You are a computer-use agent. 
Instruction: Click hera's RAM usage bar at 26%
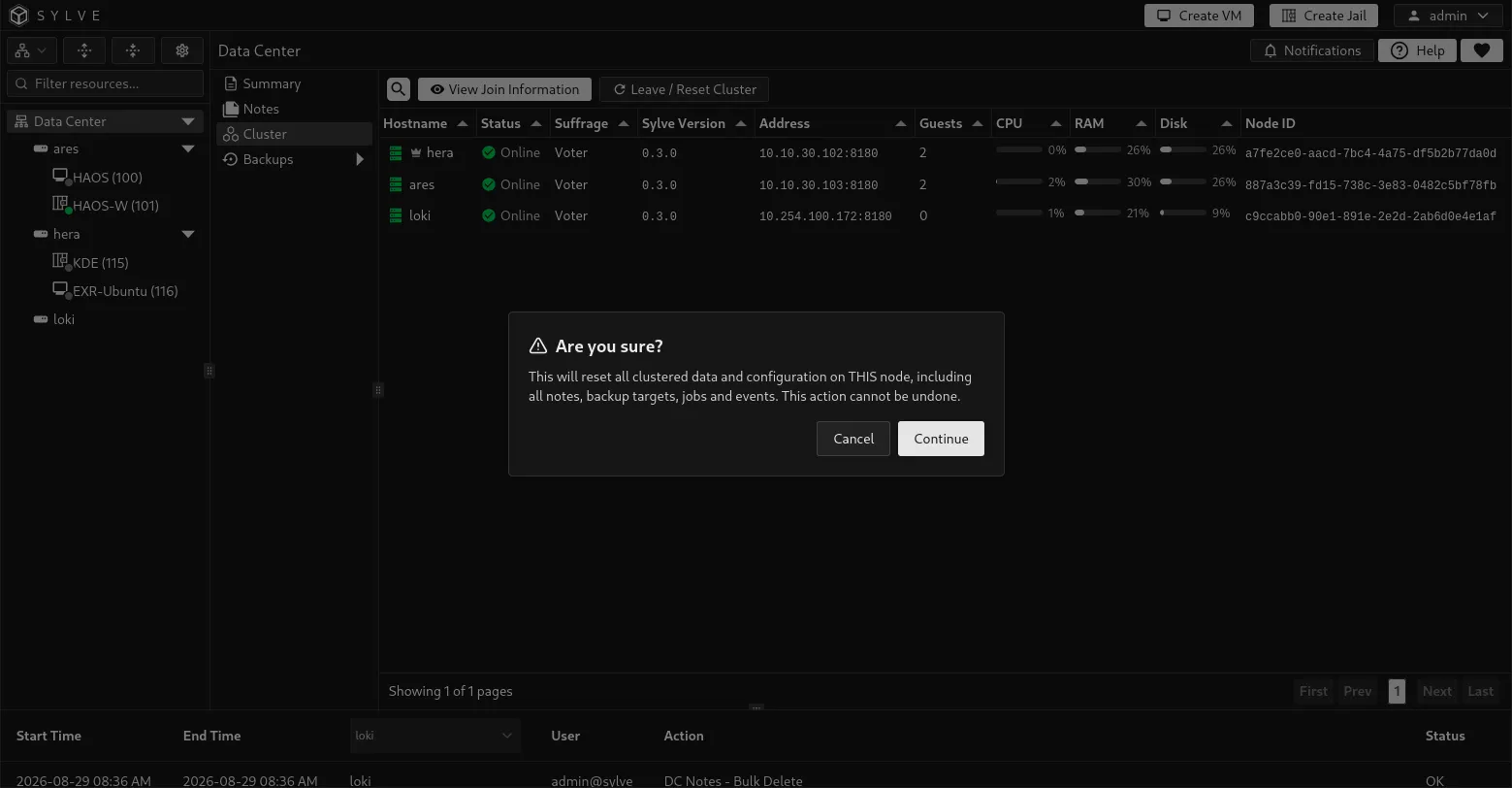click(x=1097, y=149)
